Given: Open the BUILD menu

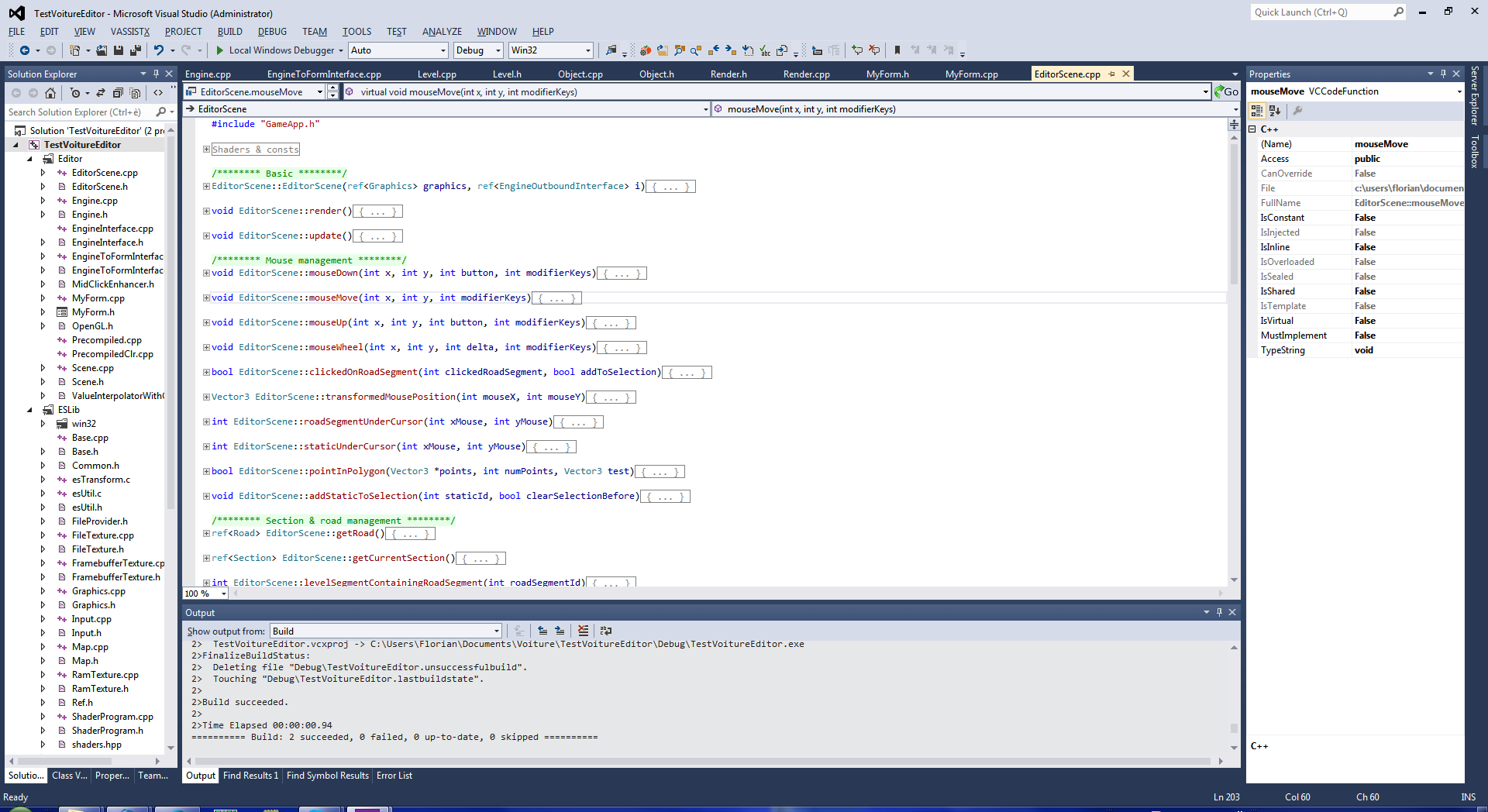Looking at the screenshot, I should [229, 32].
